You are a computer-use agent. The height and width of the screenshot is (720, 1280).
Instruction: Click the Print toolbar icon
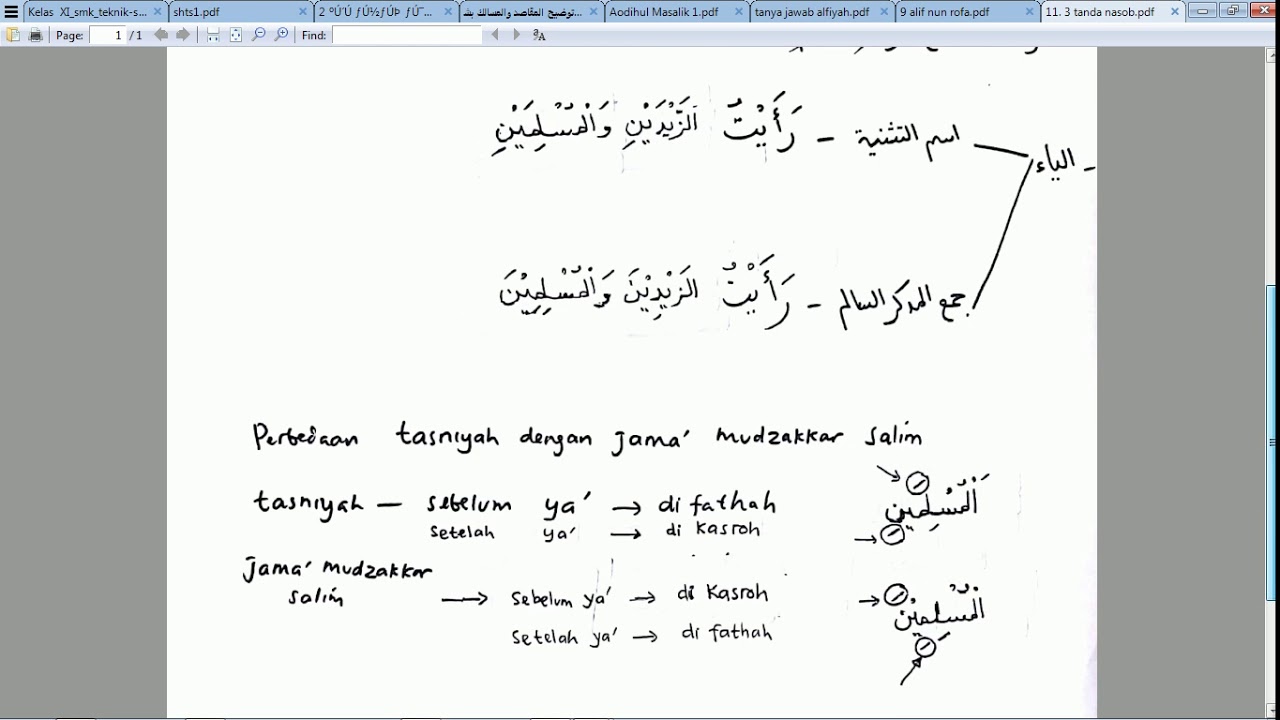36,35
